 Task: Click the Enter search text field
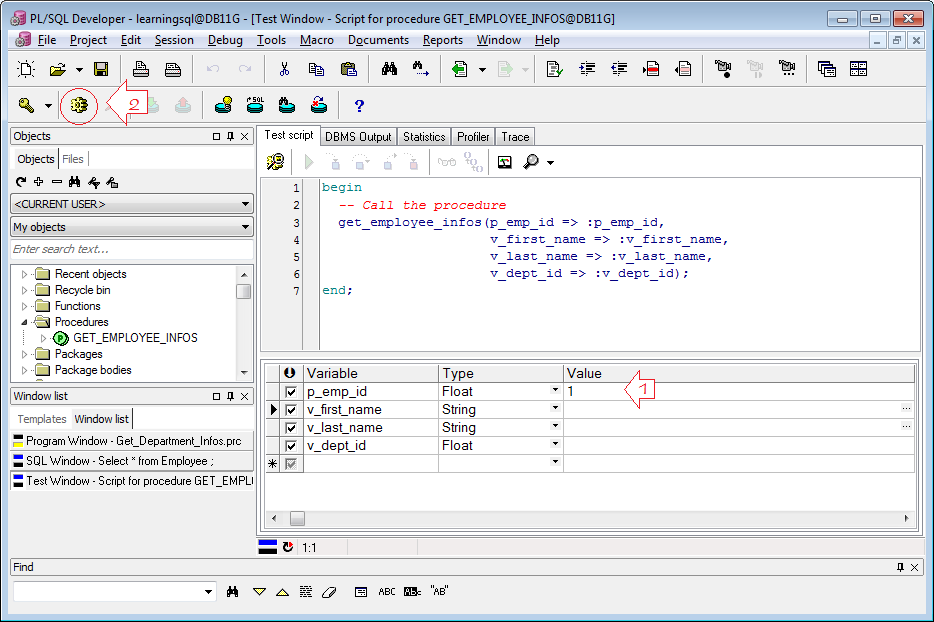[x=132, y=249]
